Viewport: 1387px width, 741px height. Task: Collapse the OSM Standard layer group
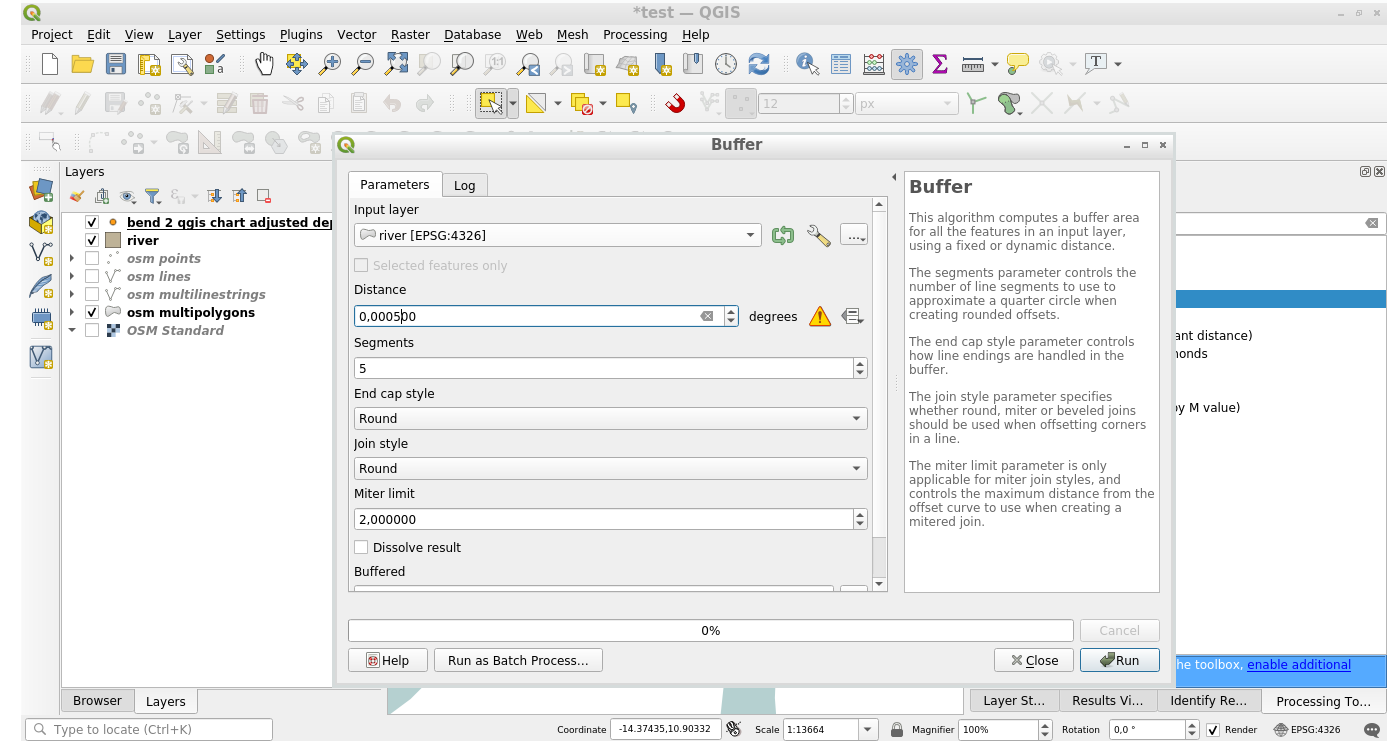coord(72,330)
